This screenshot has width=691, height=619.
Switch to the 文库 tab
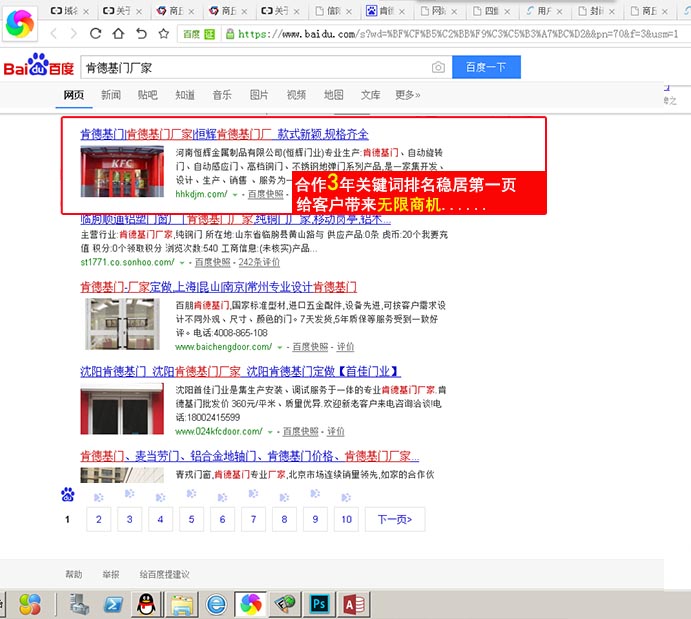371,95
